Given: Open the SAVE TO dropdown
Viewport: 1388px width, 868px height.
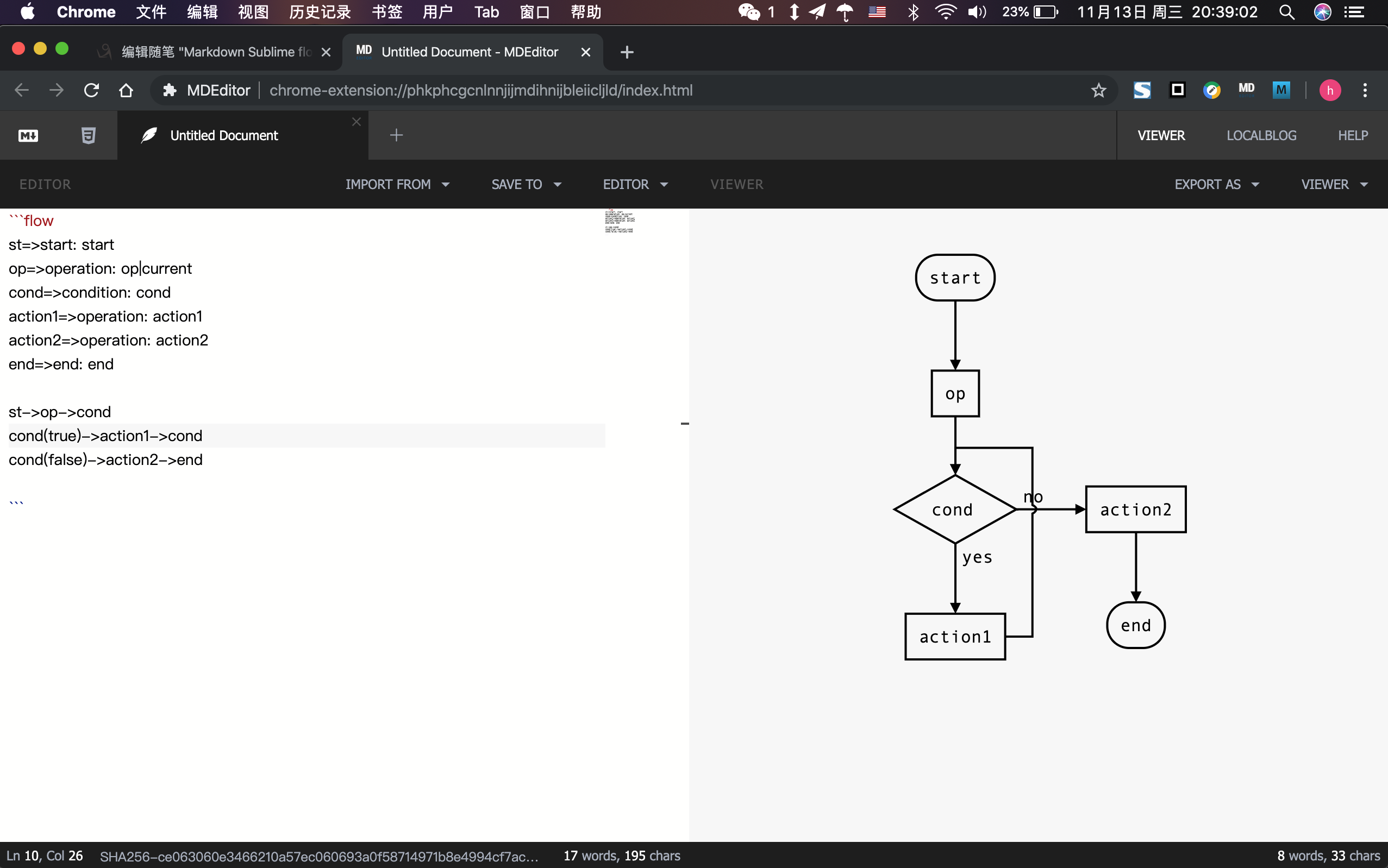Looking at the screenshot, I should (x=526, y=184).
